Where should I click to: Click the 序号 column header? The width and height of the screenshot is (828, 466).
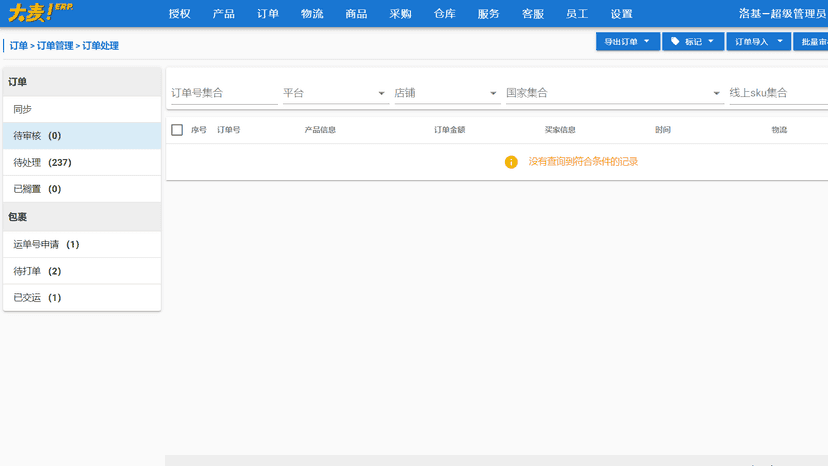coord(199,130)
